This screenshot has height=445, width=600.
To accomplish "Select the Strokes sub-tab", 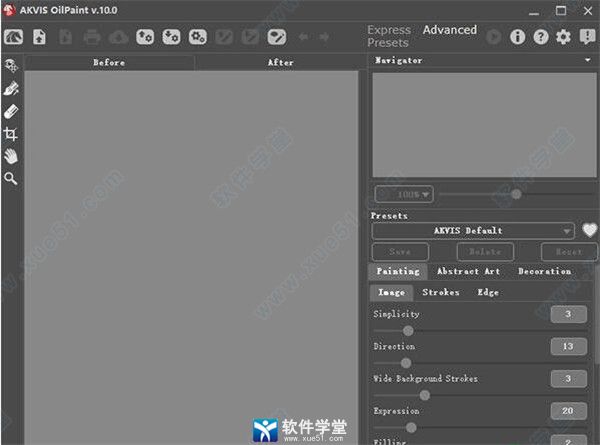I will (441, 292).
